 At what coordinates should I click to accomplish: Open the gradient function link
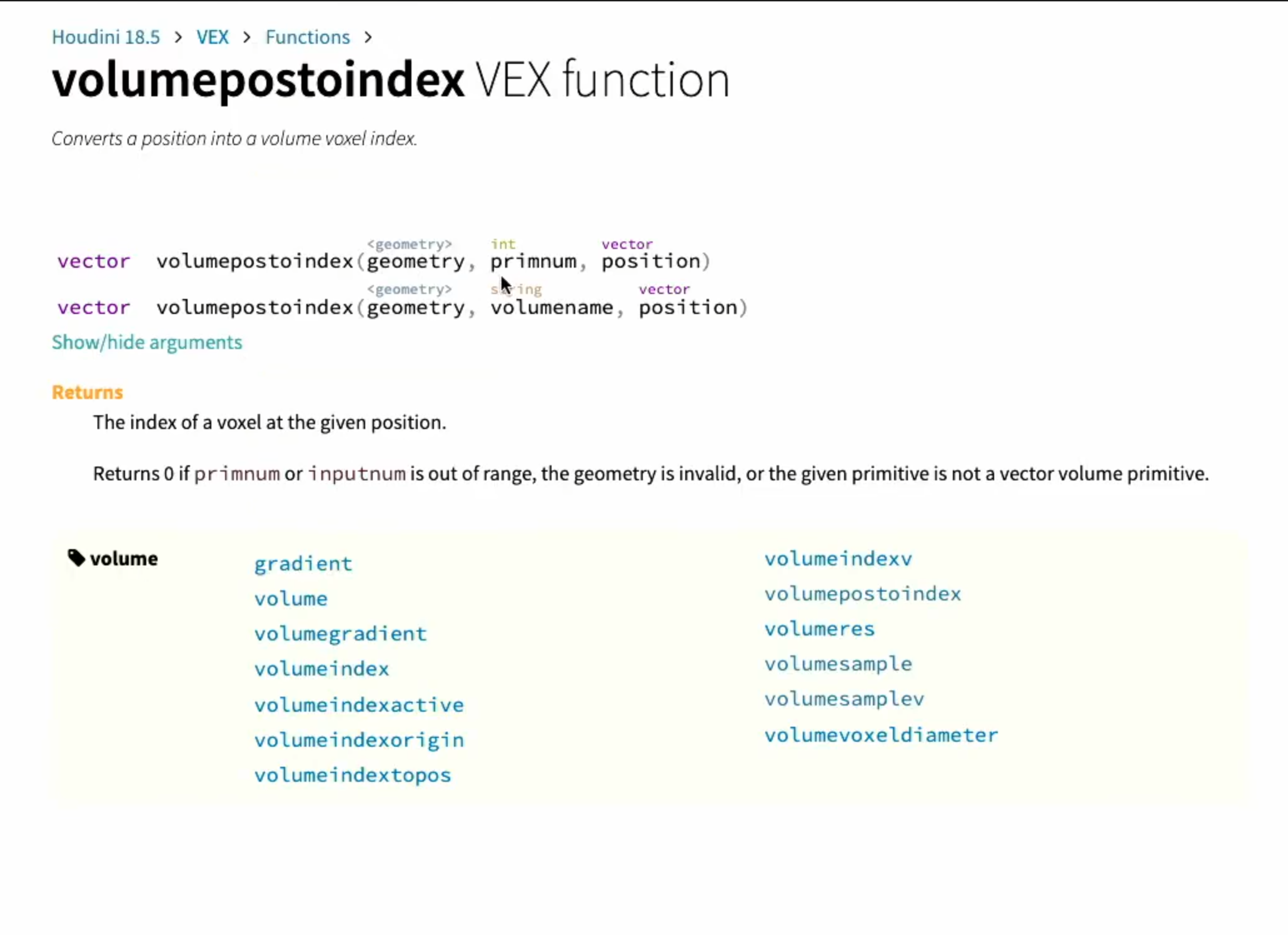(303, 564)
